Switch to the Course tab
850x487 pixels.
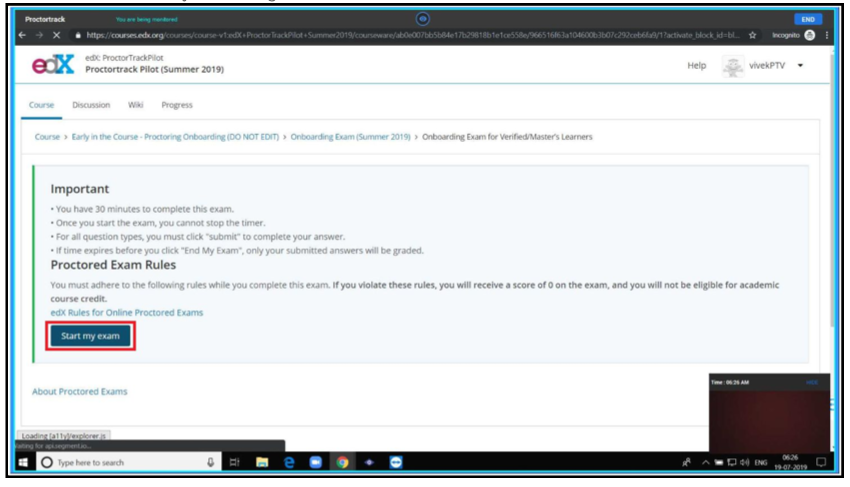point(42,105)
